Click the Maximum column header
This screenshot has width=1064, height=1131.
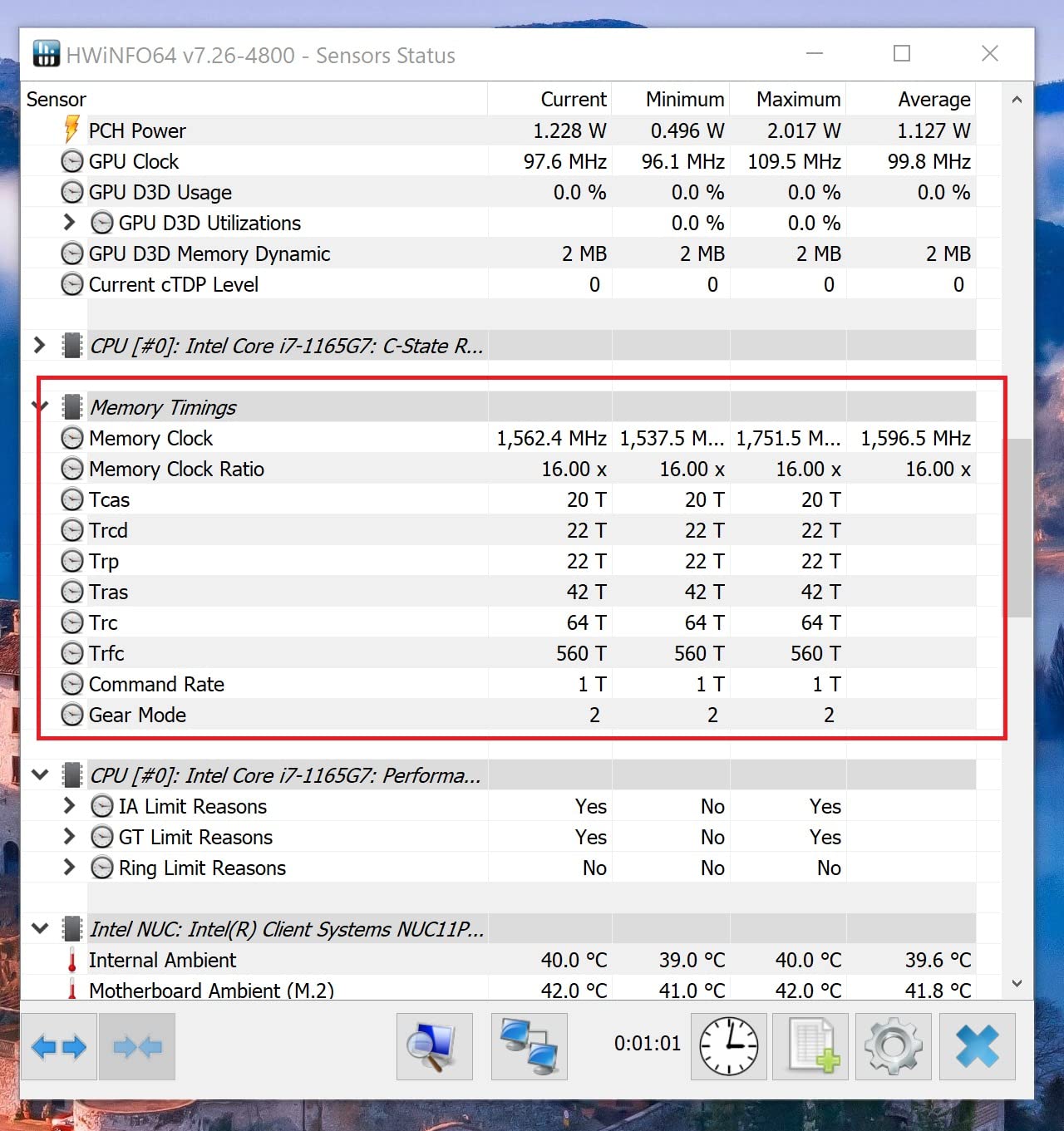coord(797,100)
